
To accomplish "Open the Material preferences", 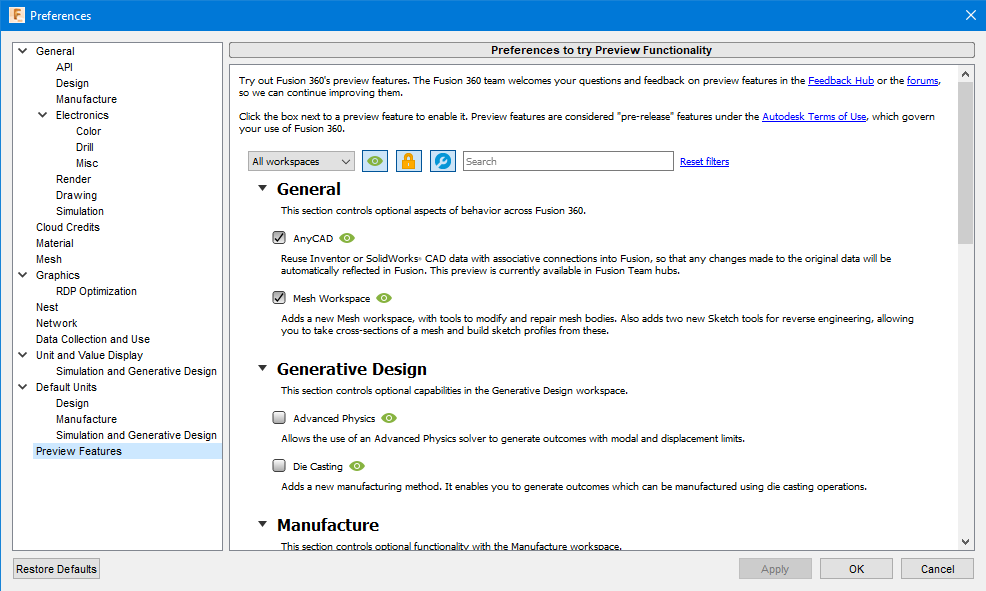I will click(55, 243).
